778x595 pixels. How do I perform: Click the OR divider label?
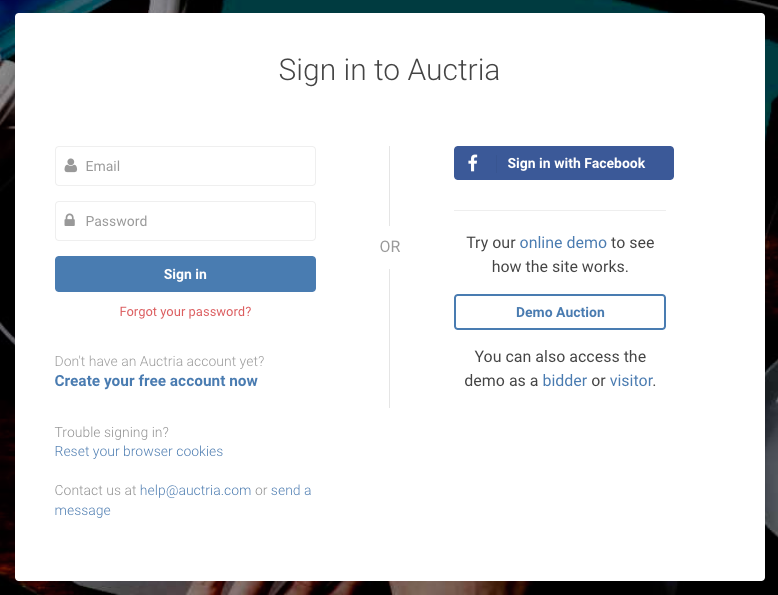point(389,247)
